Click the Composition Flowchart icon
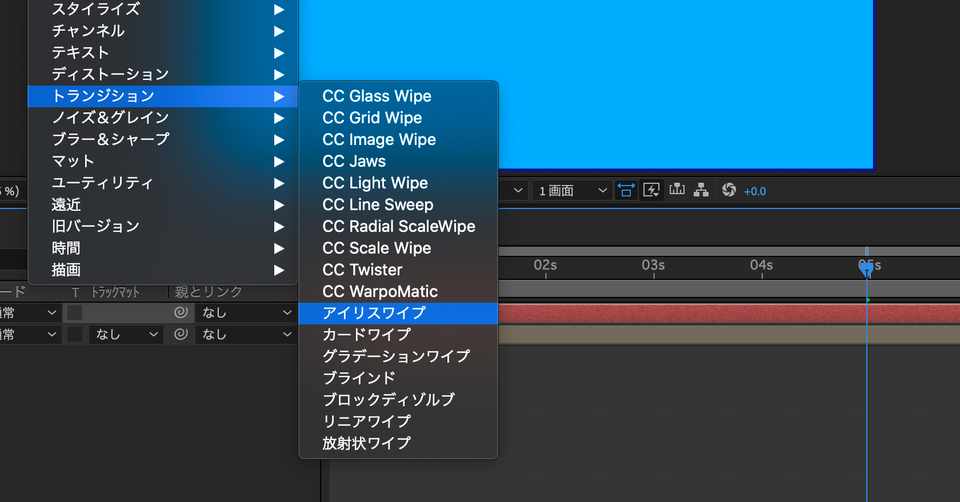The image size is (960, 502). point(702,190)
